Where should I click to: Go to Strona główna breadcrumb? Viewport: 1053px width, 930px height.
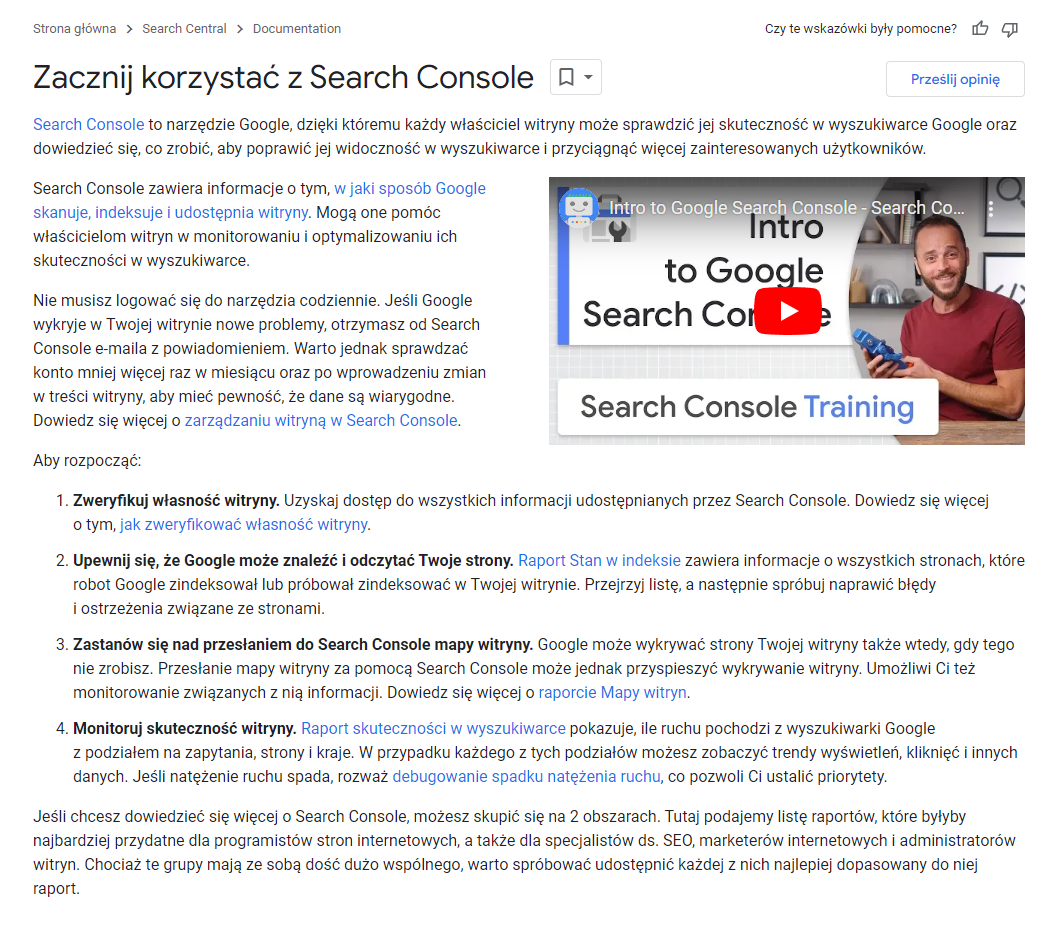75,29
